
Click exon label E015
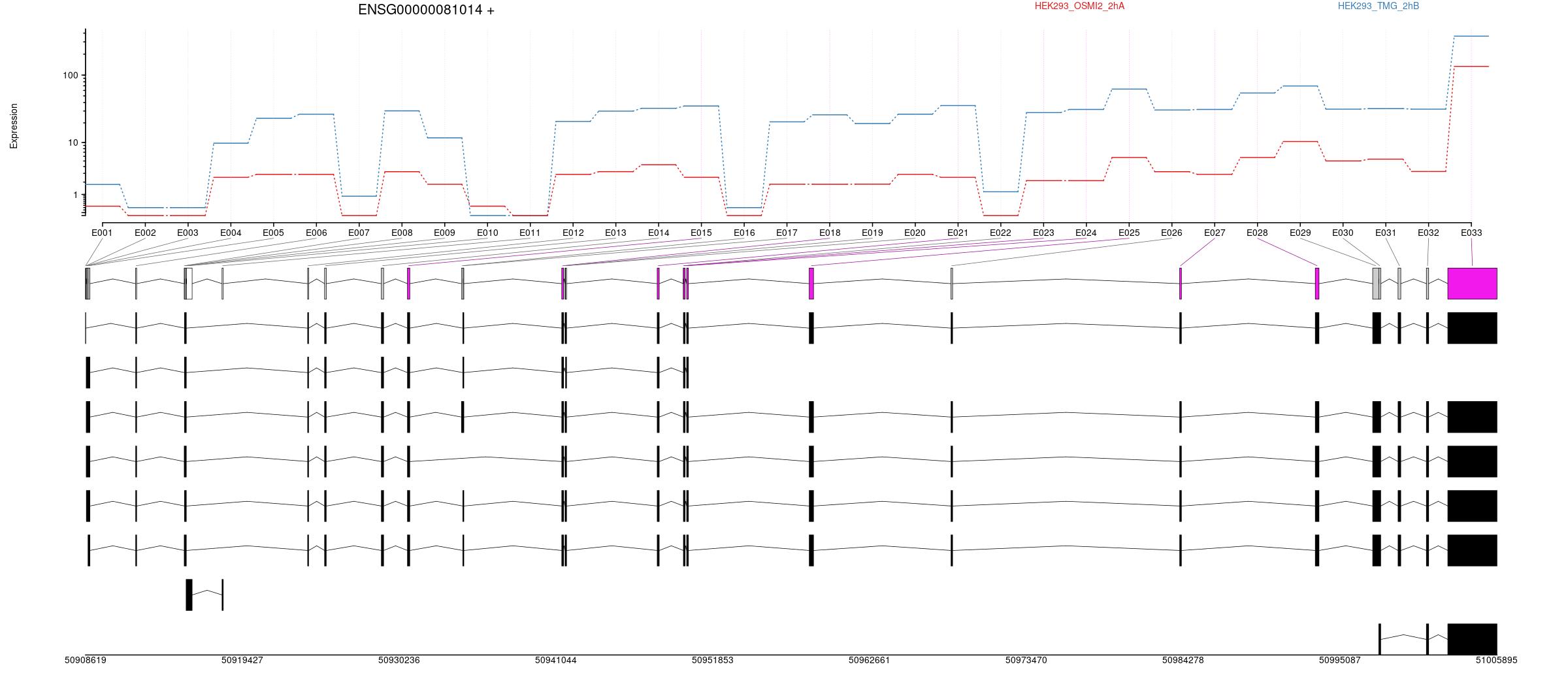[x=701, y=233]
